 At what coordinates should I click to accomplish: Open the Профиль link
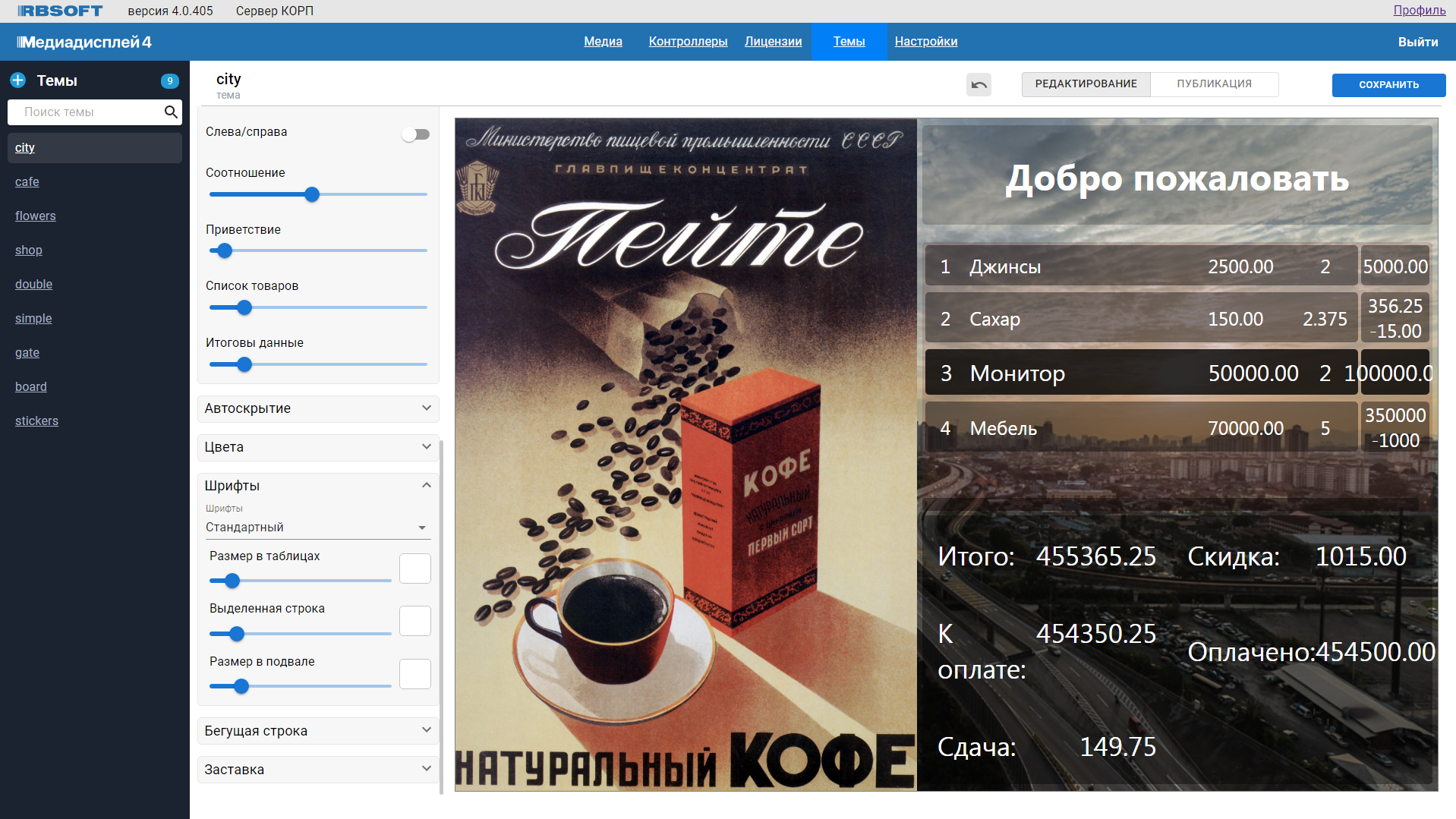click(x=1419, y=10)
